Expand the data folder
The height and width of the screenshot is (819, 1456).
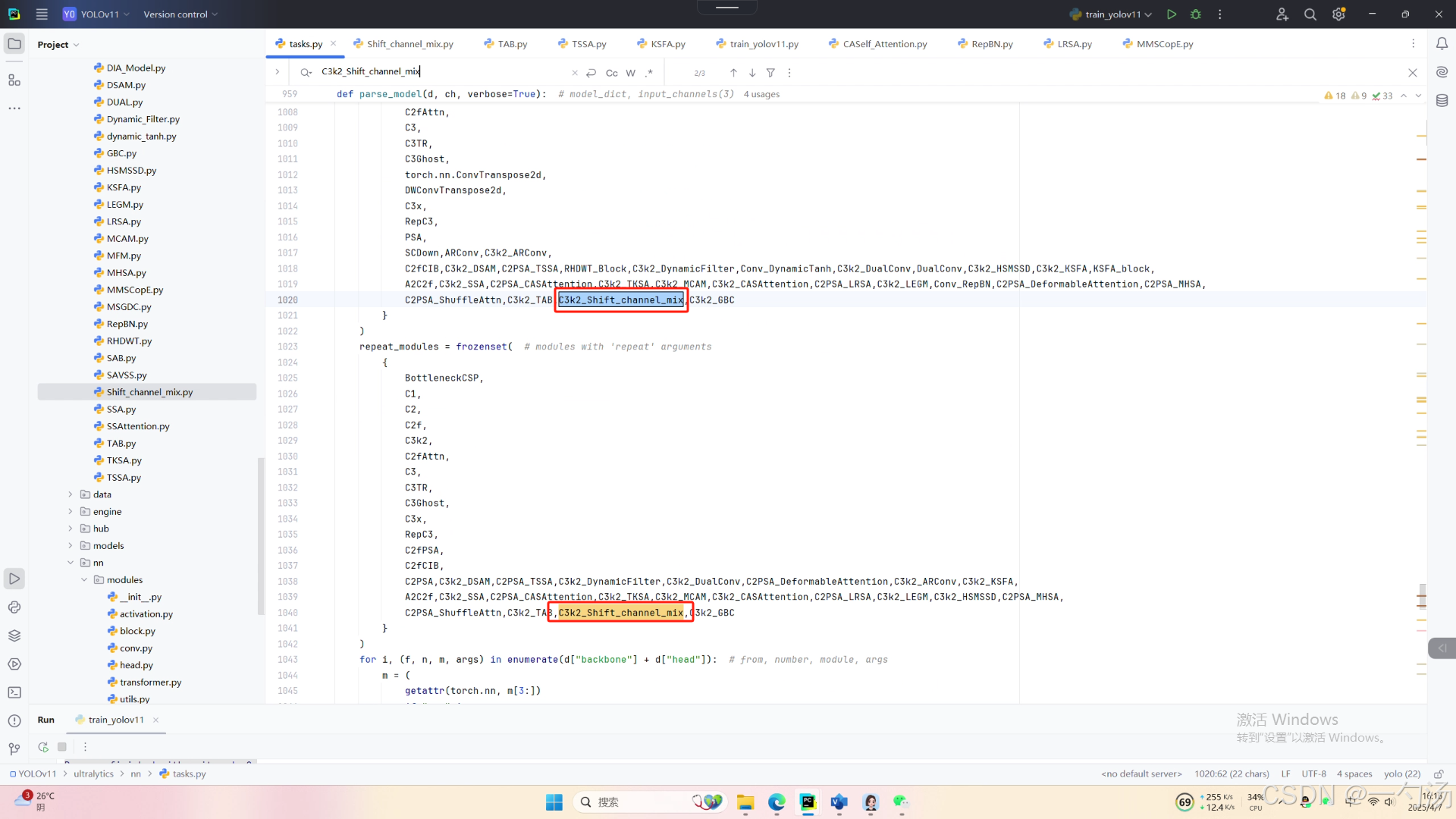[71, 494]
